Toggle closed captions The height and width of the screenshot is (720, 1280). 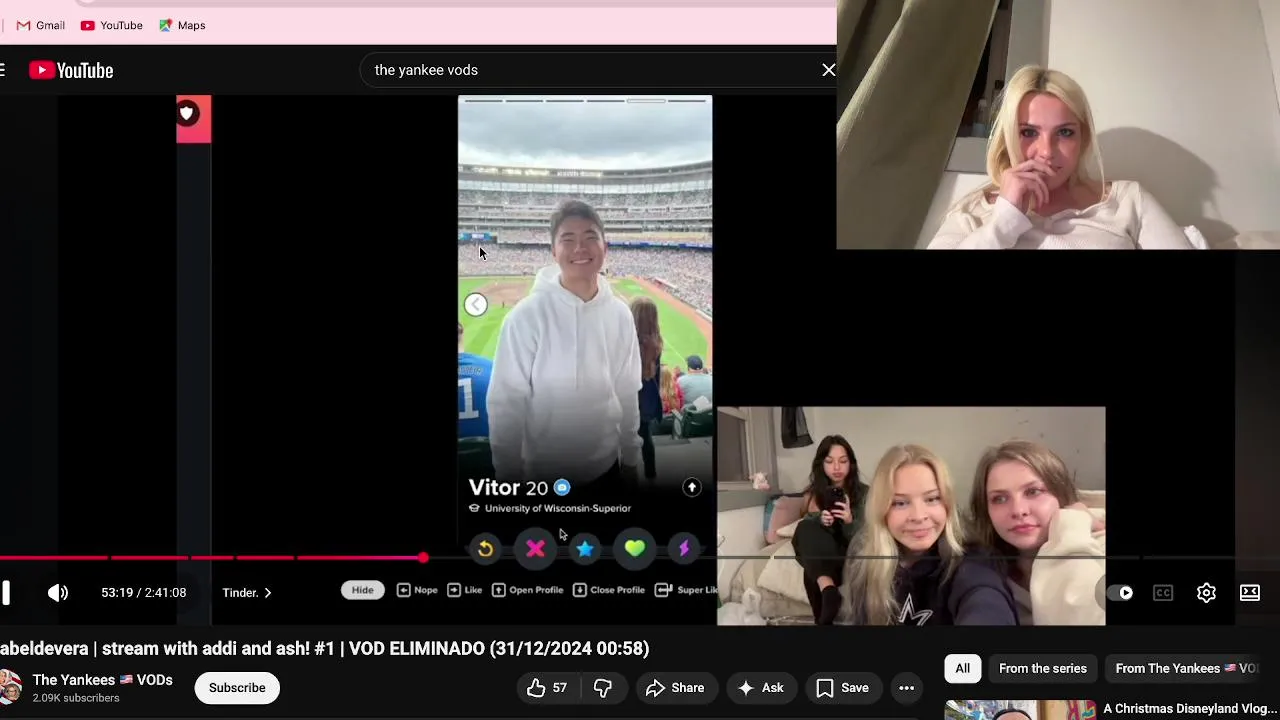pos(1163,593)
